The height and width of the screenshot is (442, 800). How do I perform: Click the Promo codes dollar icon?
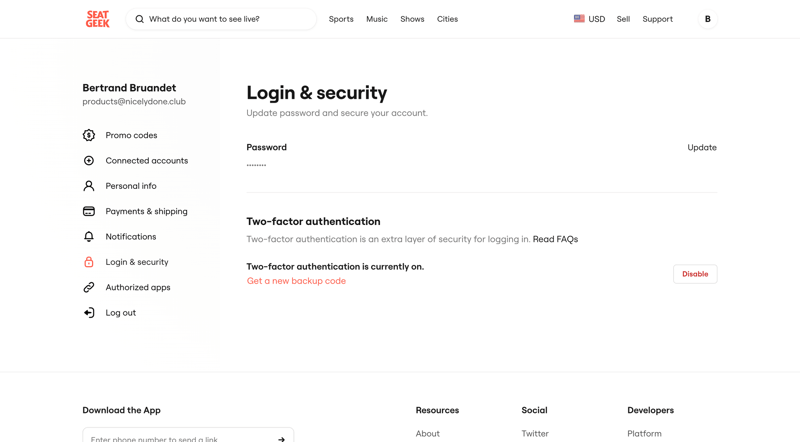[89, 135]
